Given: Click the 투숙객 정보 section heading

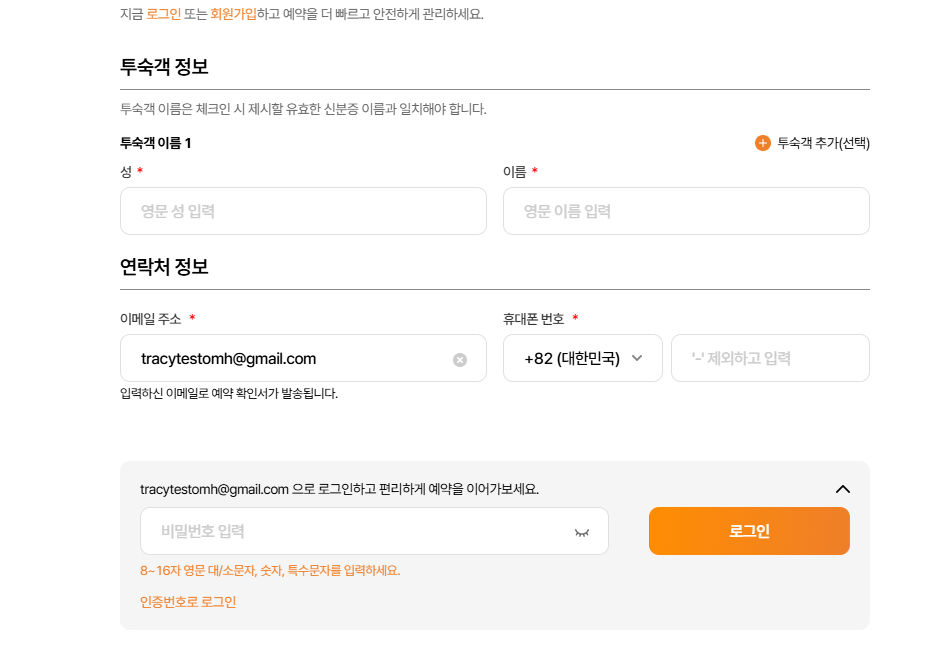Looking at the screenshot, I should click(x=164, y=67).
